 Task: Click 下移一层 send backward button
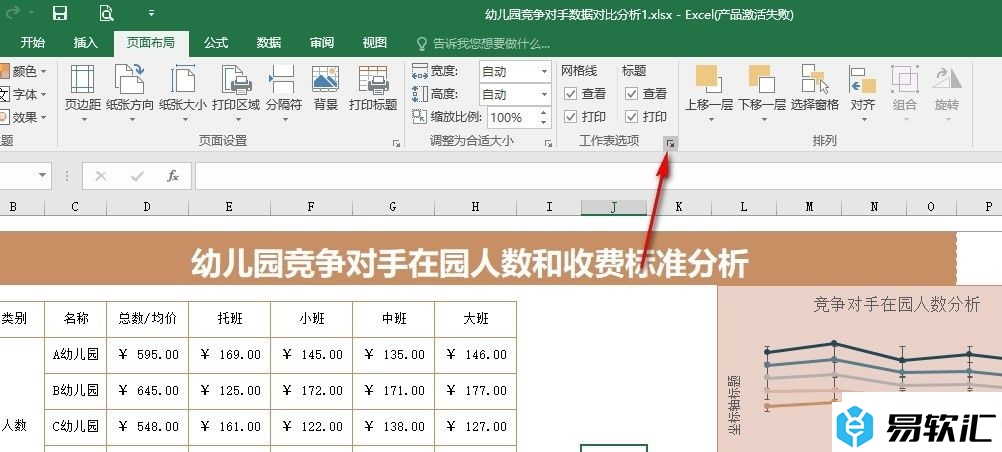pyautogui.click(x=762, y=94)
